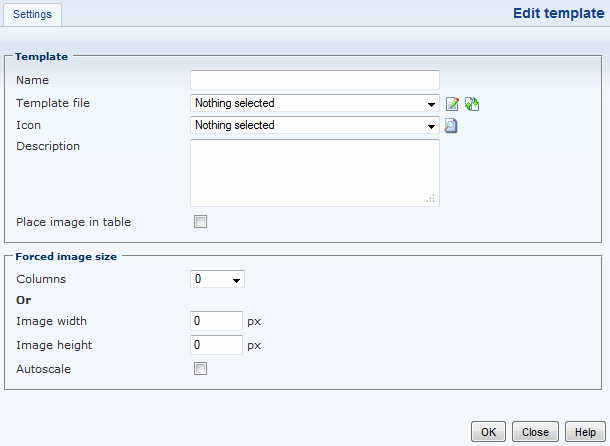Open the Template file dropdown
Image resolution: width=610 pixels, height=446 pixels.
tap(314, 103)
